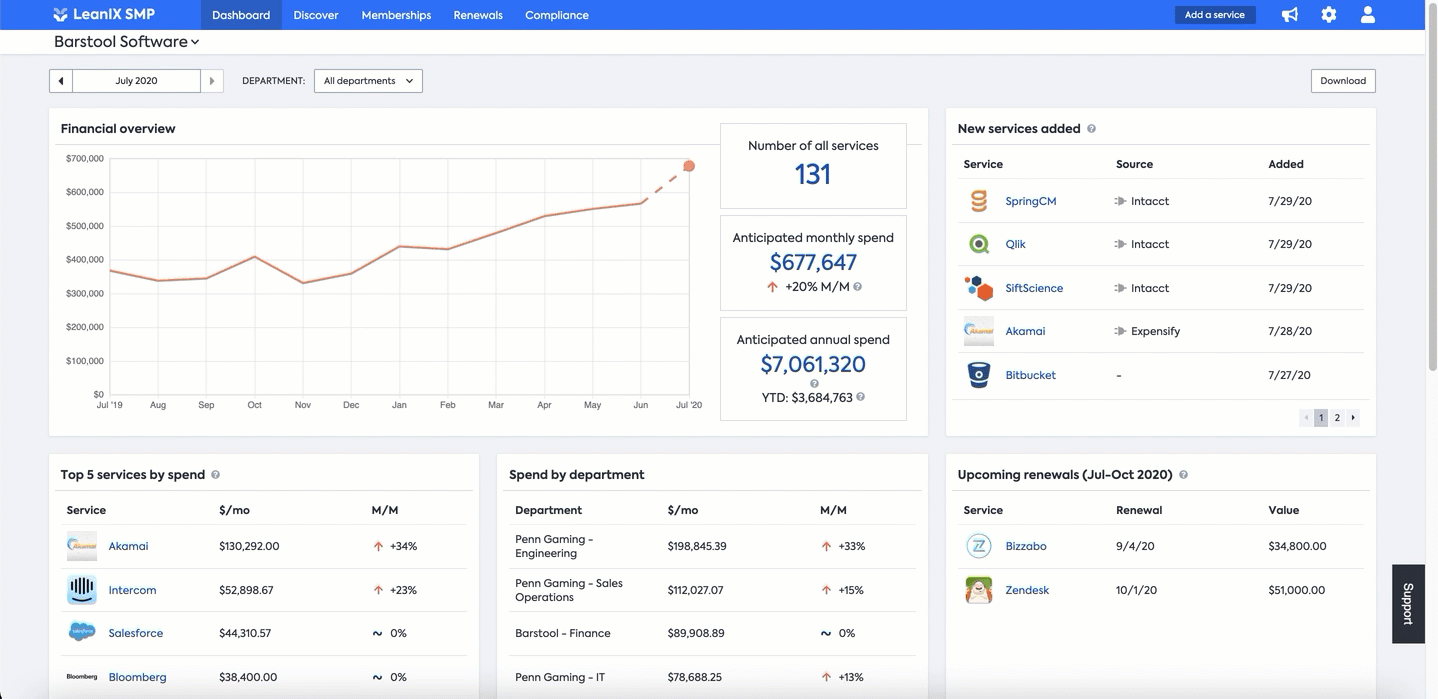
Task: Click the help icon next to YTD spend
Action: tap(861, 397)
